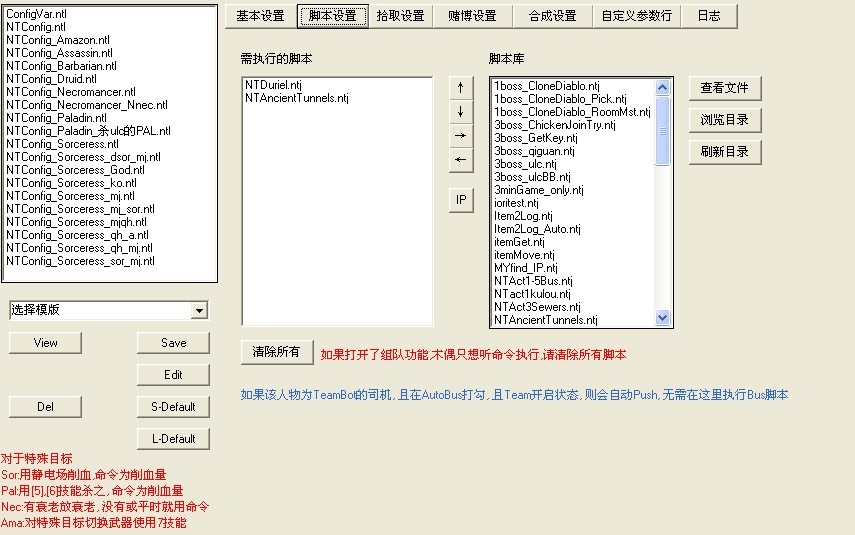Click the 浏览目录 button
Image resolution: width=855 pixels, height=535 pixels.
coord(725,120)
